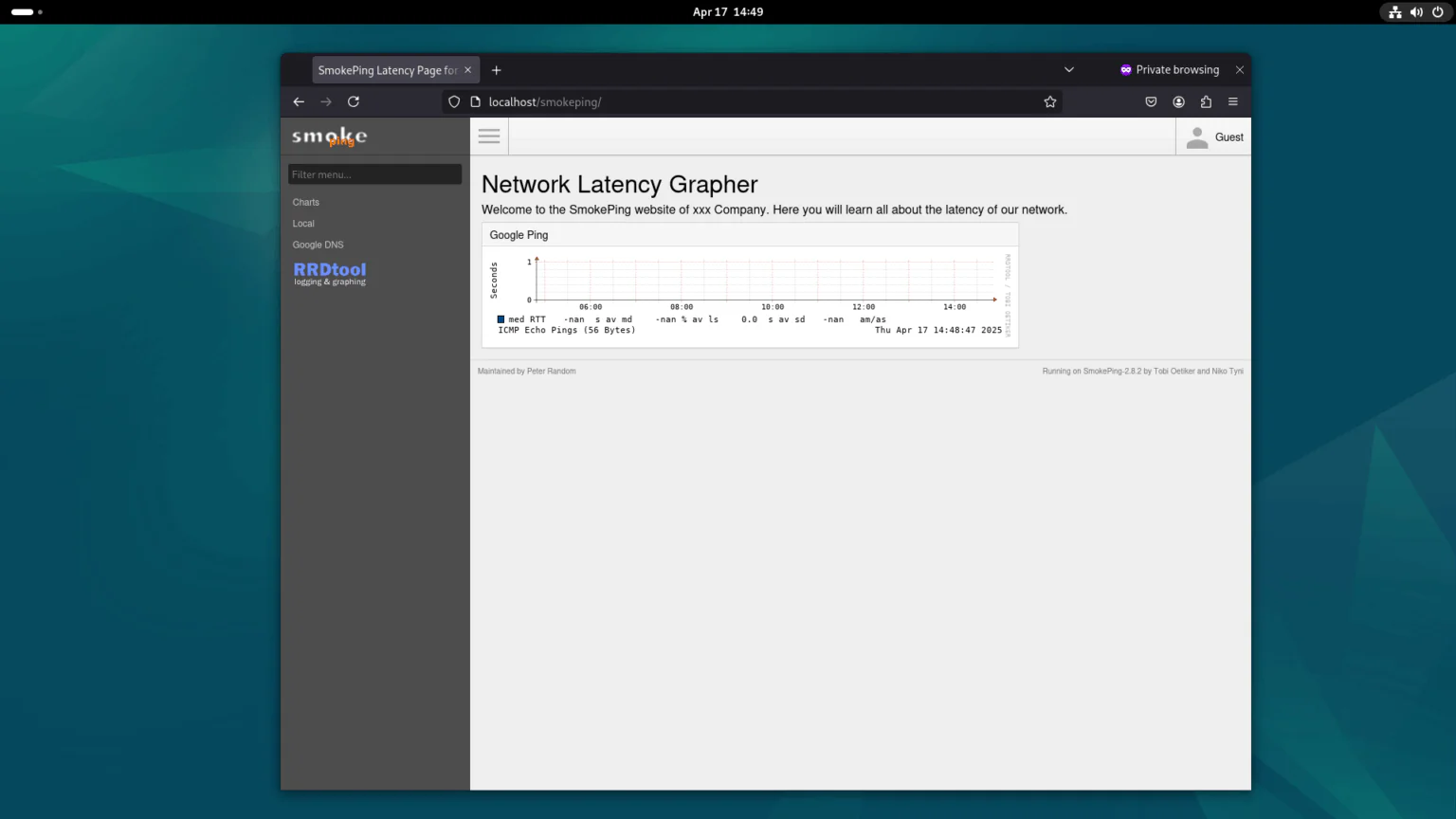This screenshot has height=819, width=1456.
Task: Close the SmokePing Latency Page tab
Action: tap(467, 70)
